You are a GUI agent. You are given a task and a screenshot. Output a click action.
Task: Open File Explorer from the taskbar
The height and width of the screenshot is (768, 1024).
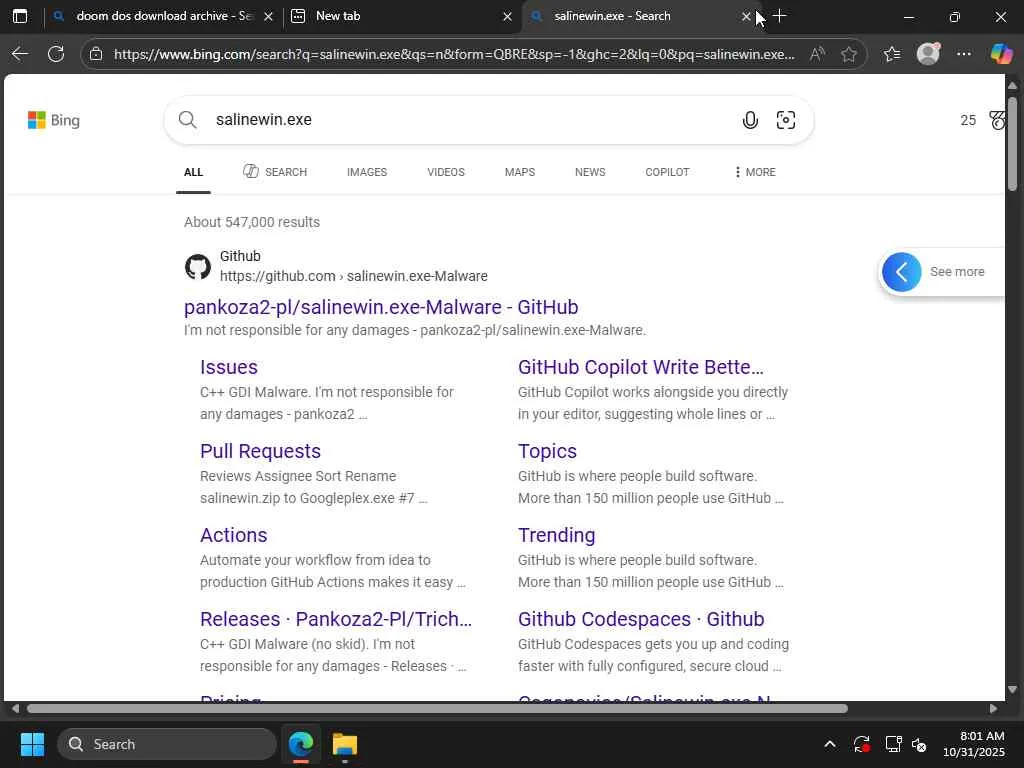pyautogui.click(x=345, y=744)
